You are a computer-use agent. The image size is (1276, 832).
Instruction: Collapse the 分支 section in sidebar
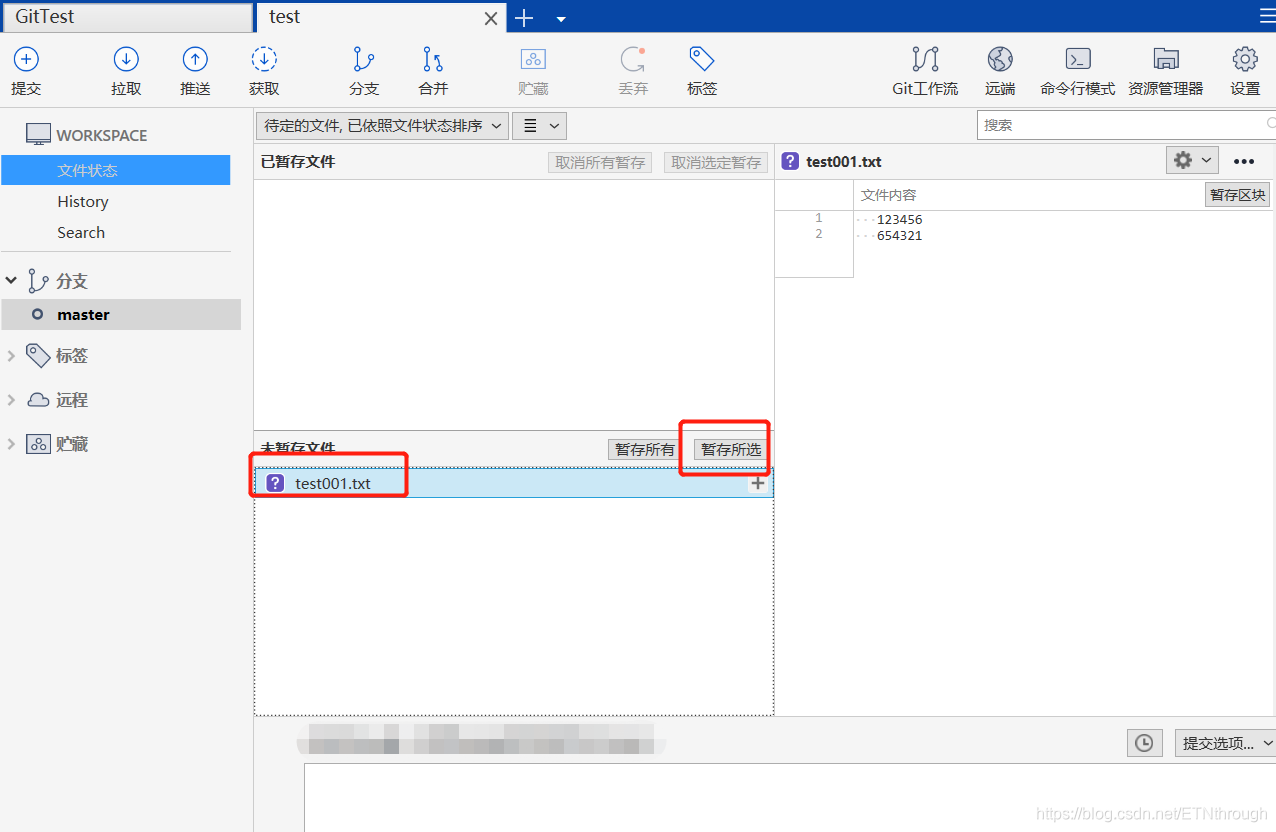12,281
